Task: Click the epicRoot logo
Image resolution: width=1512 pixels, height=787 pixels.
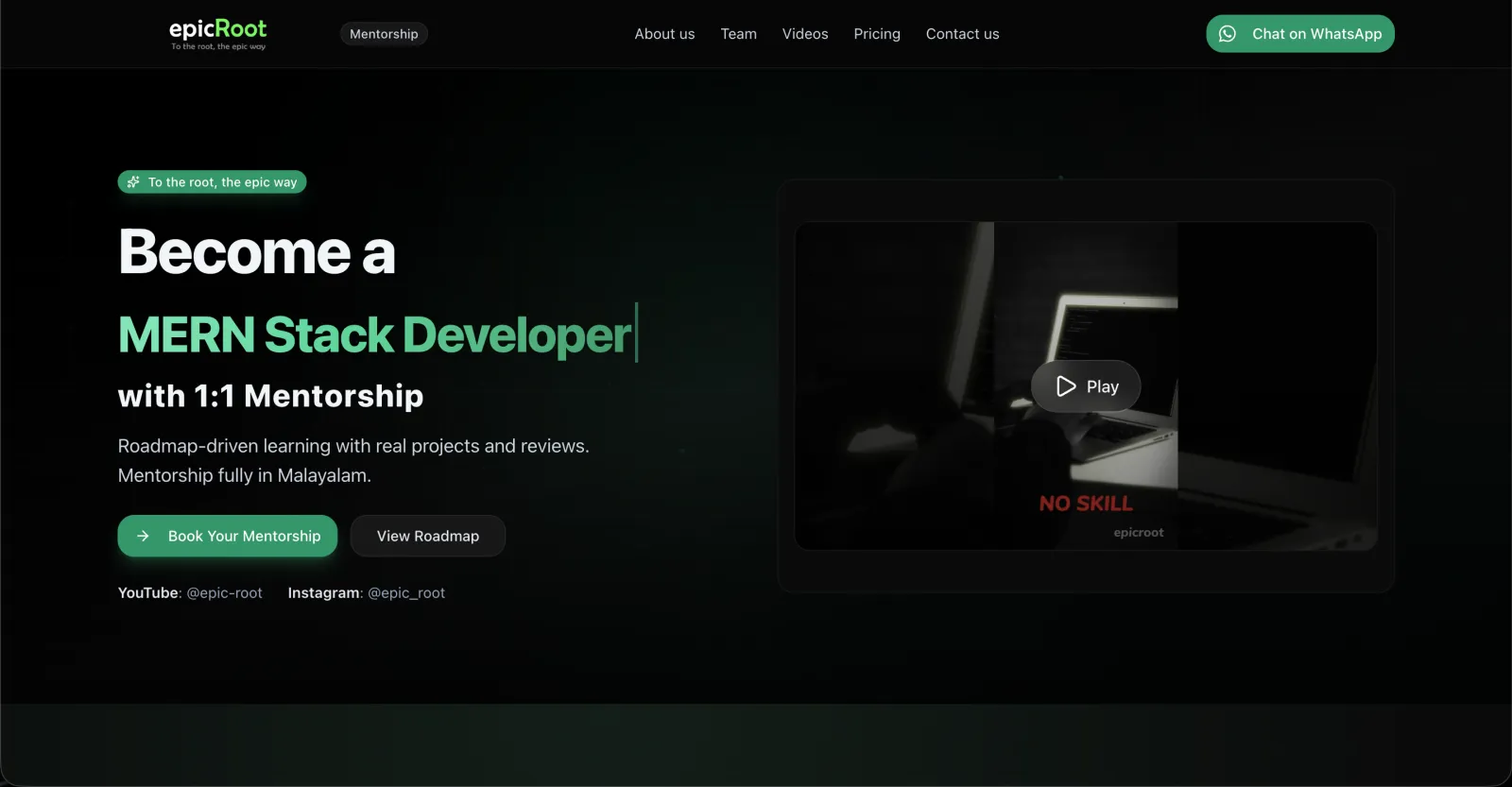Action: 218,34
